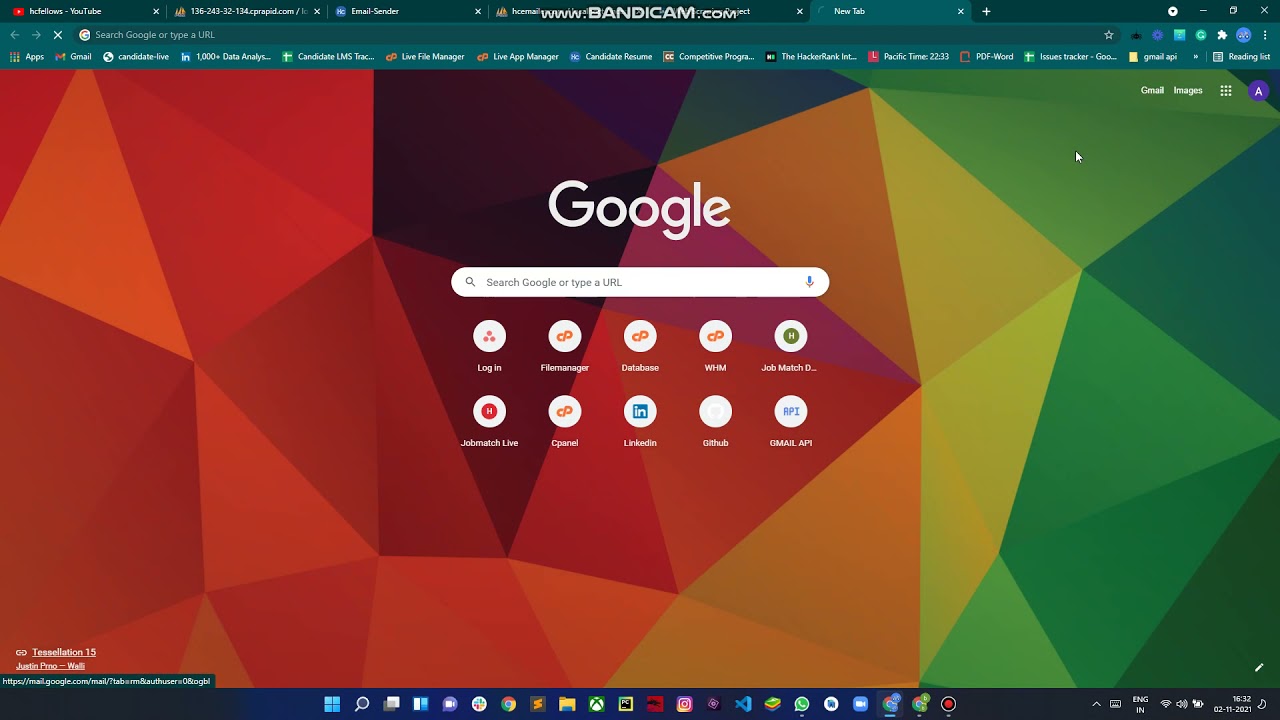Open the Google account avatar A
This screenshot has width=1280, height=720.
pos(1258,91)
